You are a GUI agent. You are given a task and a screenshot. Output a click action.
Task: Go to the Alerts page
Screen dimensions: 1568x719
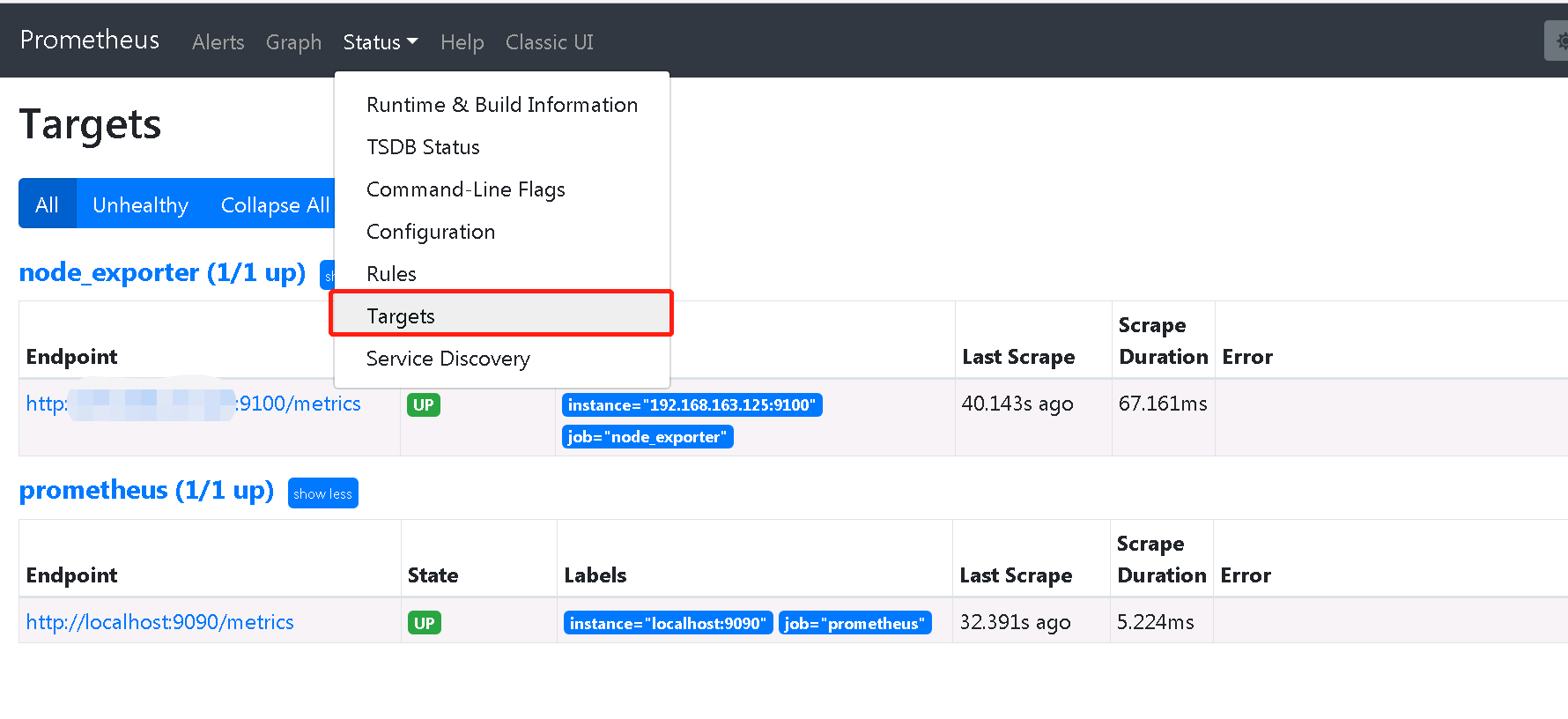click(x=218, y=42)
